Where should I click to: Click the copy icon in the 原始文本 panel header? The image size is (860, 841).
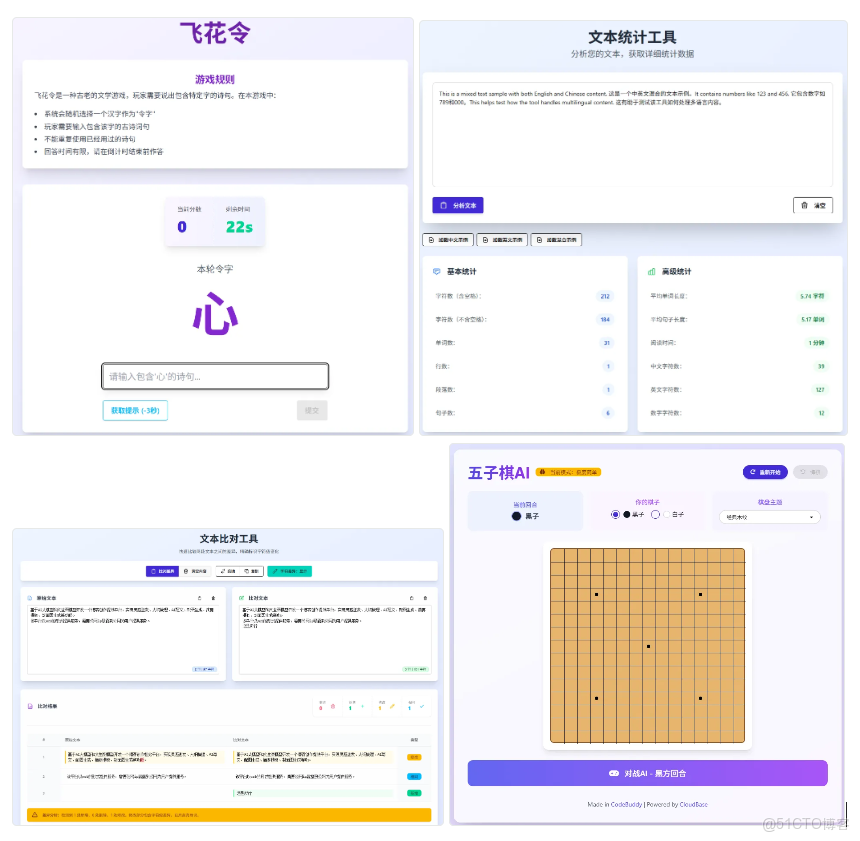[202, 598]
